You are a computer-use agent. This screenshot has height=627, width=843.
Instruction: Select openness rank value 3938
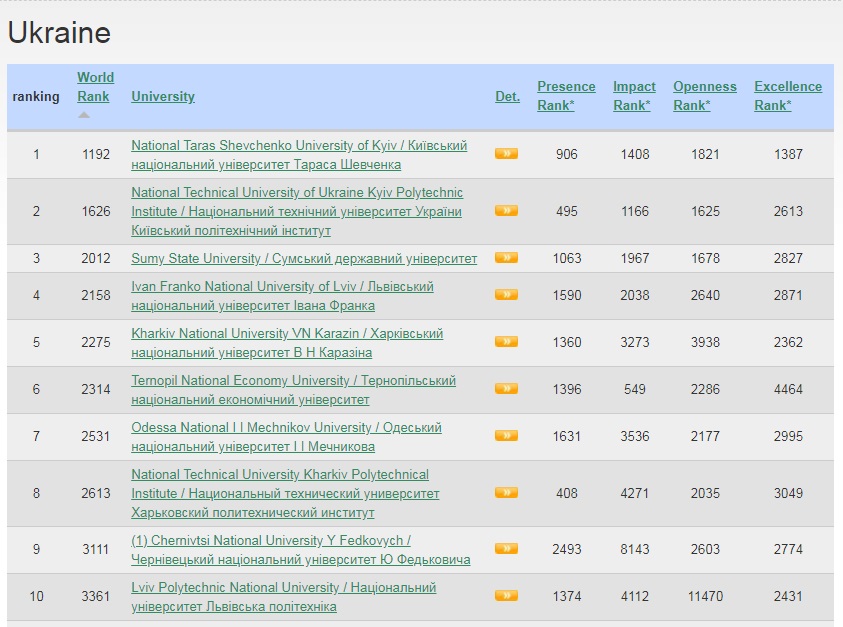coord(705,343)
